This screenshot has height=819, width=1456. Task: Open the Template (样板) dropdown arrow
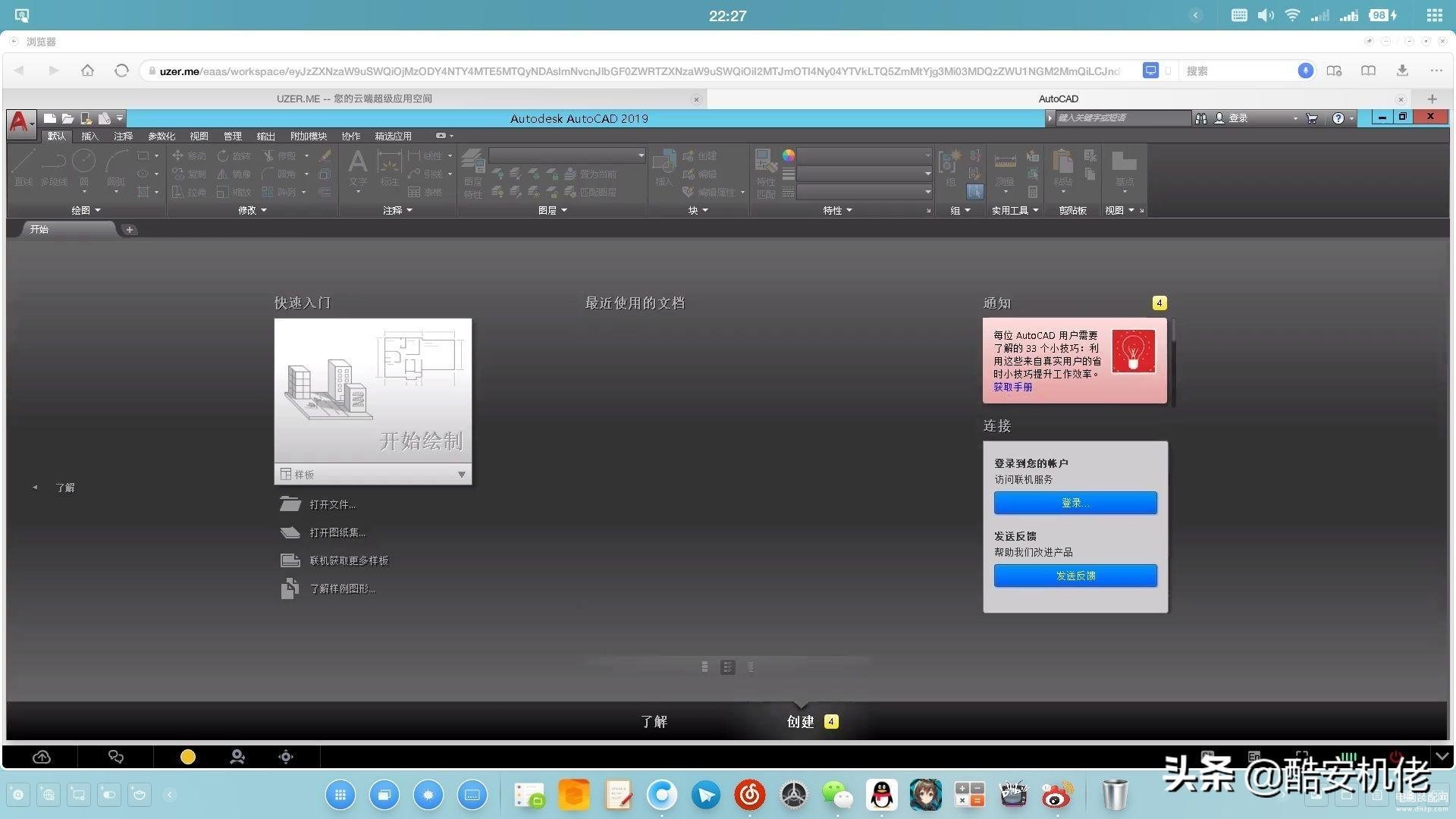(461, 475)
